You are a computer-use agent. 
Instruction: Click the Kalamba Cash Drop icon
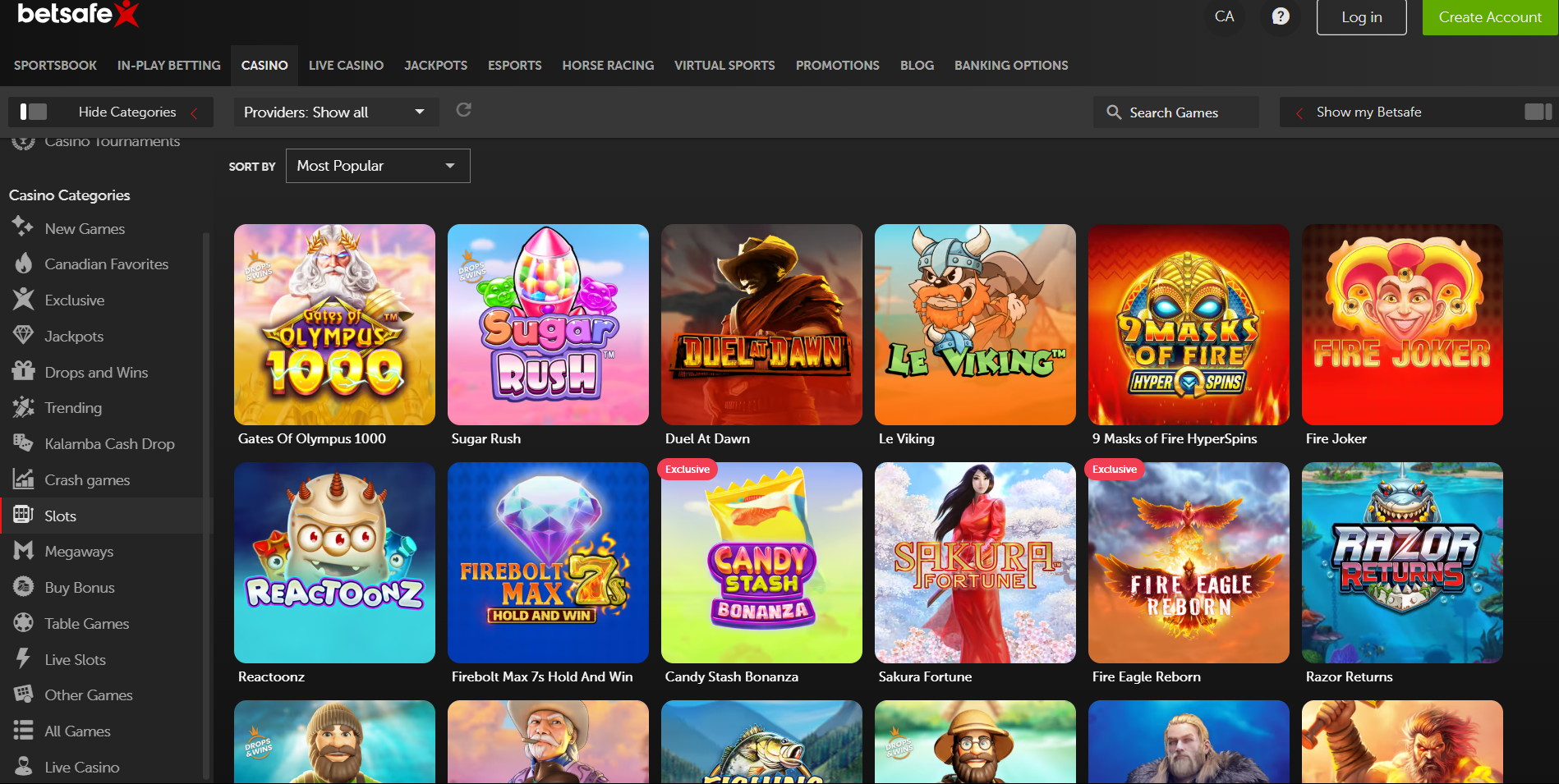tap(23, 443)
